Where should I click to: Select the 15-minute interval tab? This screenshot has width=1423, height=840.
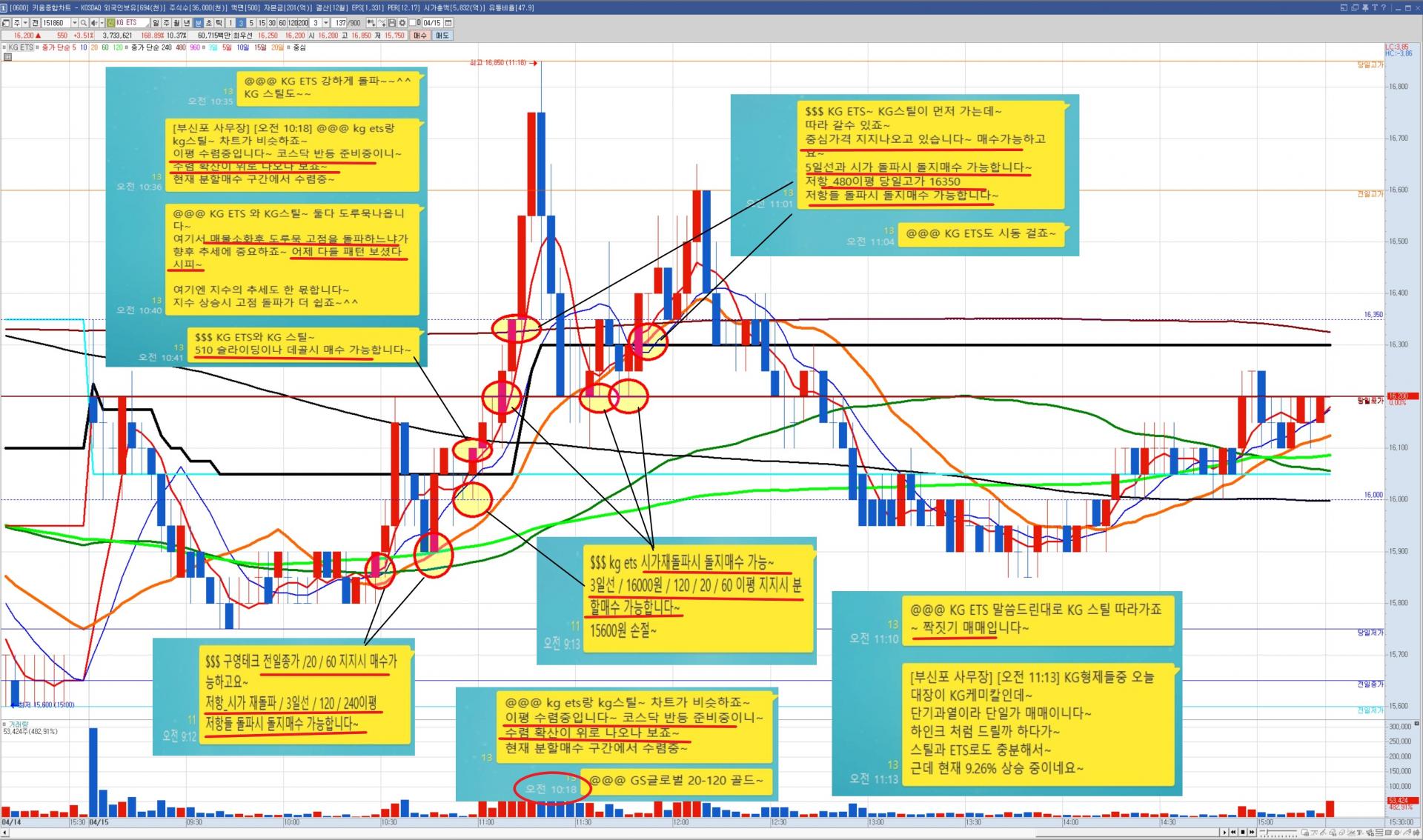click(262, 23)
